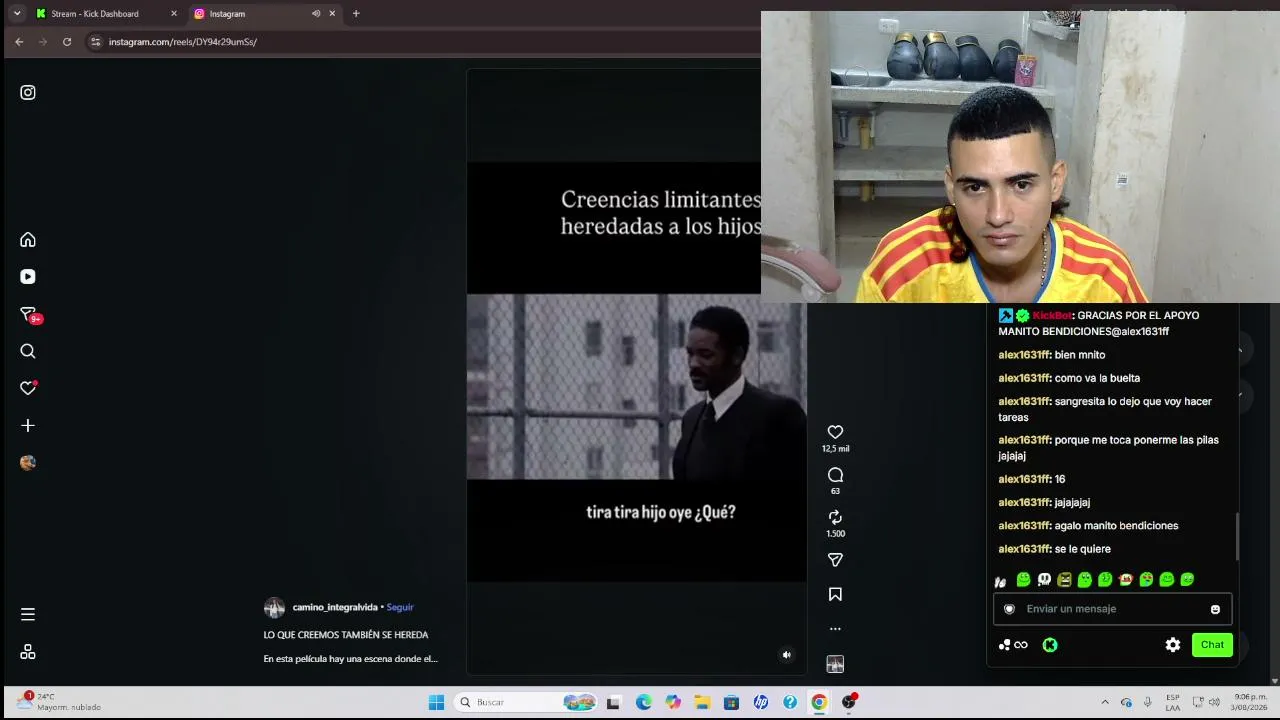Open Microsoft Edge from the taskbar
The width and height of the screenshot is (1280, 720).
[643, 702]
